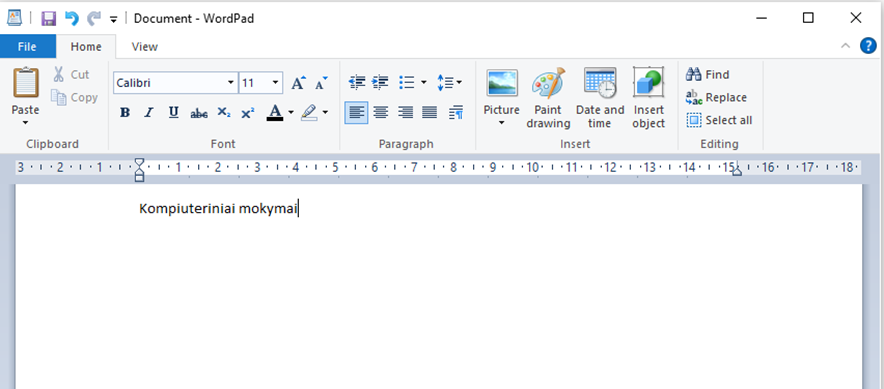Apply strikethrough formatting
The width and height of the screenshot is (884, 389).
[x=198, y=113]
